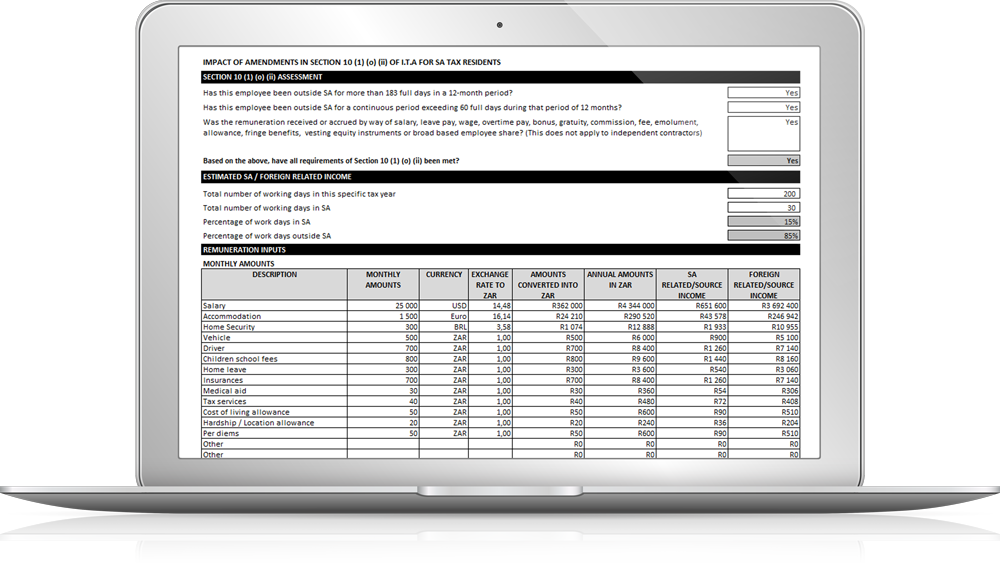
Task: Click the R290 520 annual accommodation amount
Action: coord(621,316)
